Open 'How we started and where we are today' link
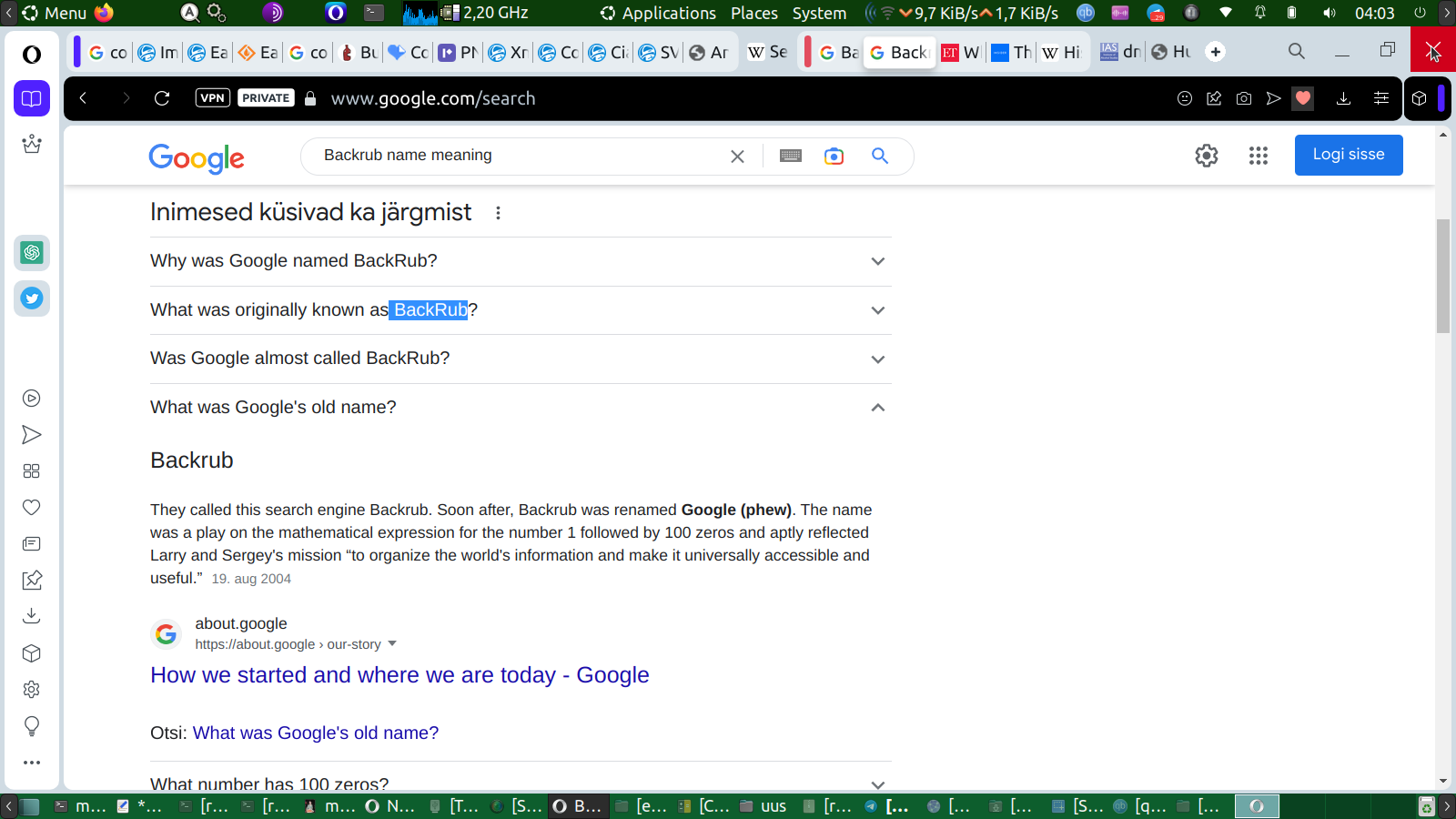 point(399,675)
